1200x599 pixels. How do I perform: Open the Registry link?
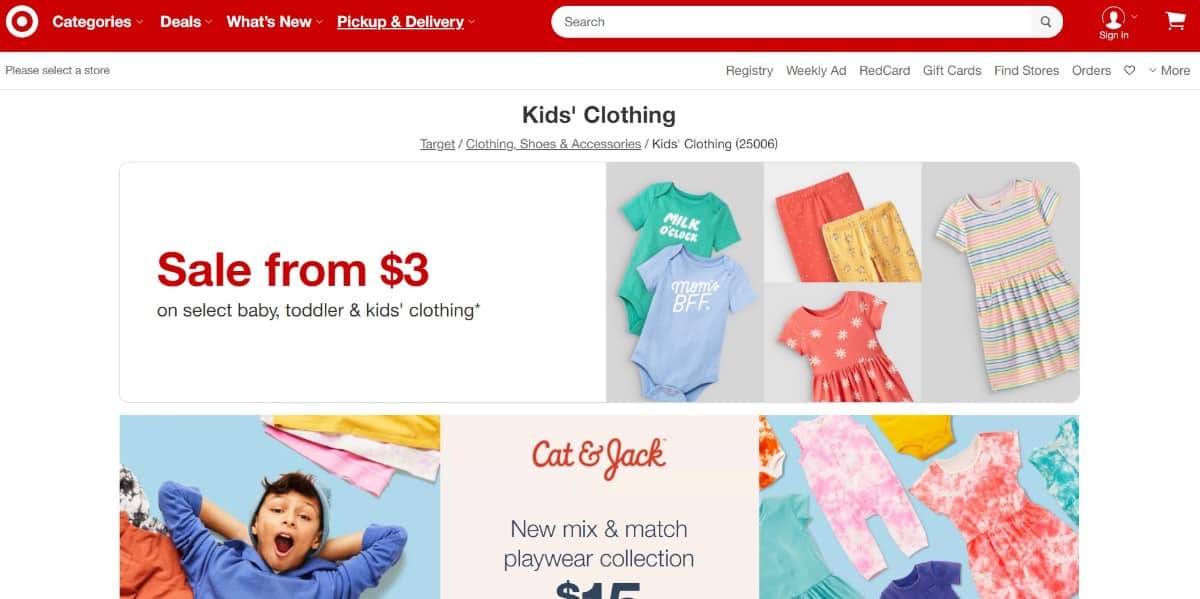click(x=749, y=71)
